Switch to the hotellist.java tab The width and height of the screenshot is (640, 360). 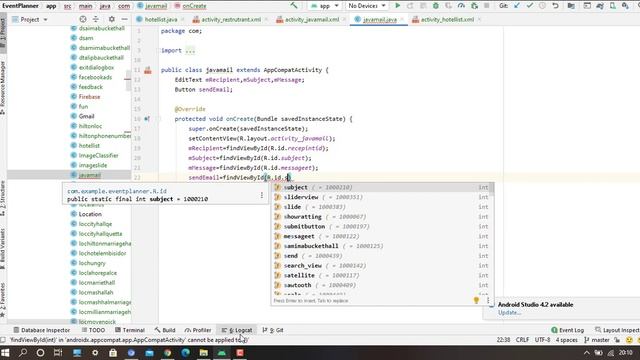162,19
